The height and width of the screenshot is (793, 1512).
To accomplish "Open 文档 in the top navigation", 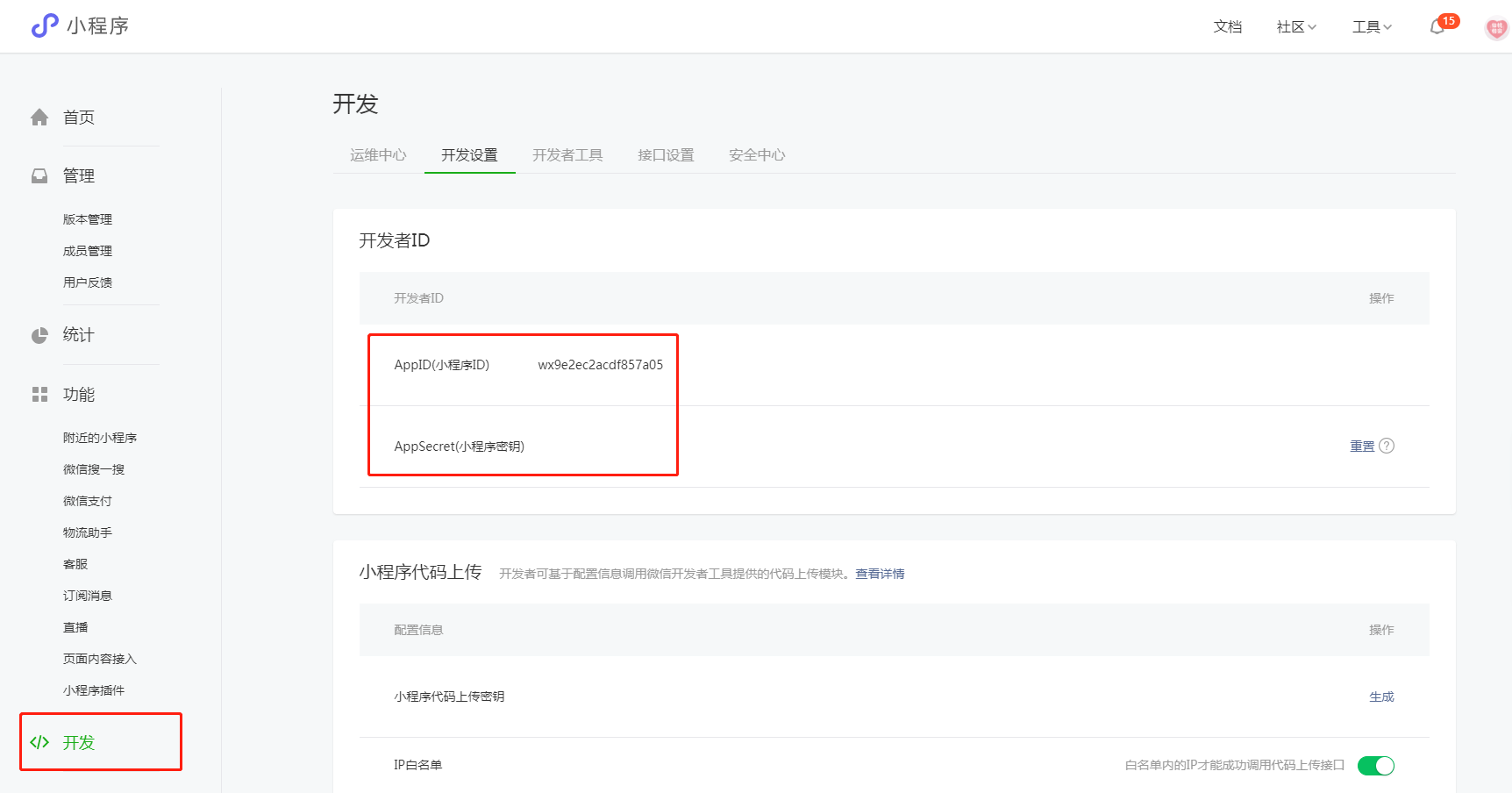I will (x=1228, y=27).
